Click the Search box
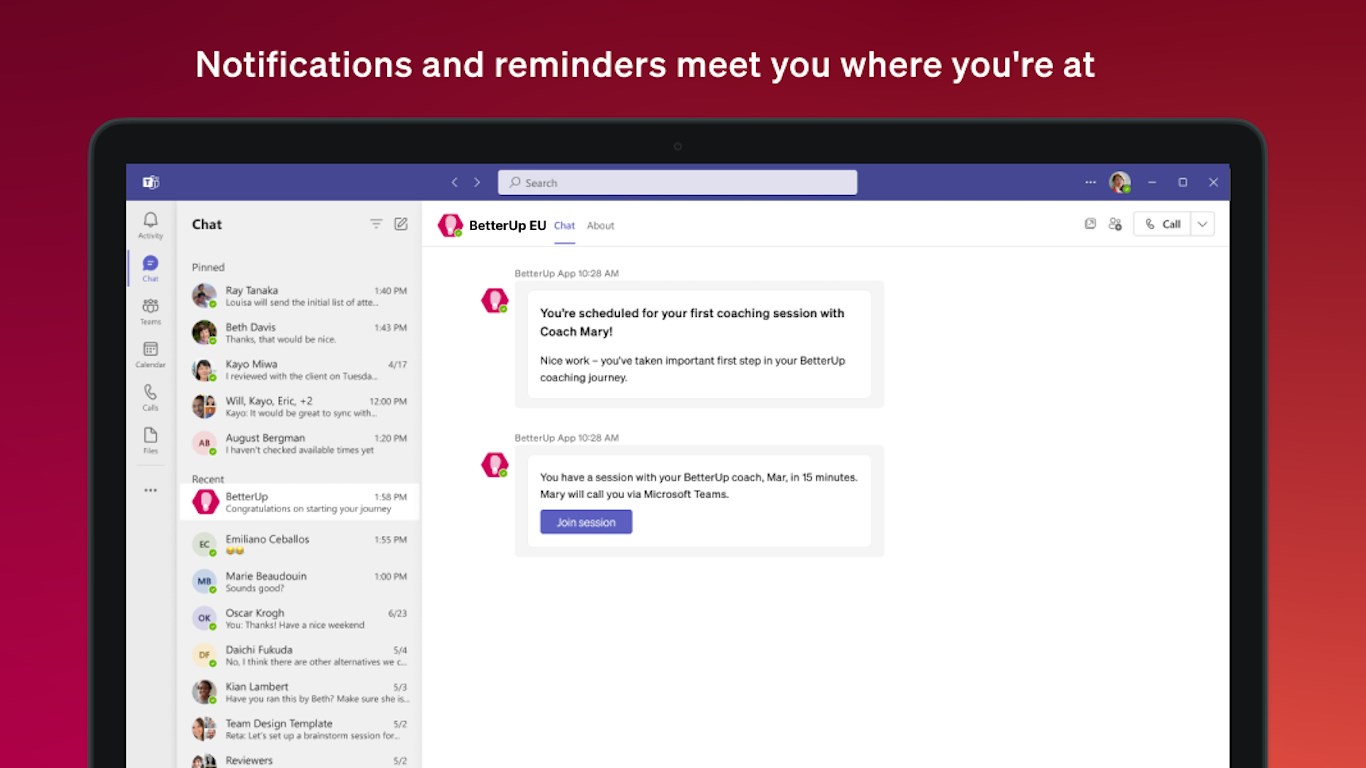Screen dimensions: 1366x768 [677, 182]
